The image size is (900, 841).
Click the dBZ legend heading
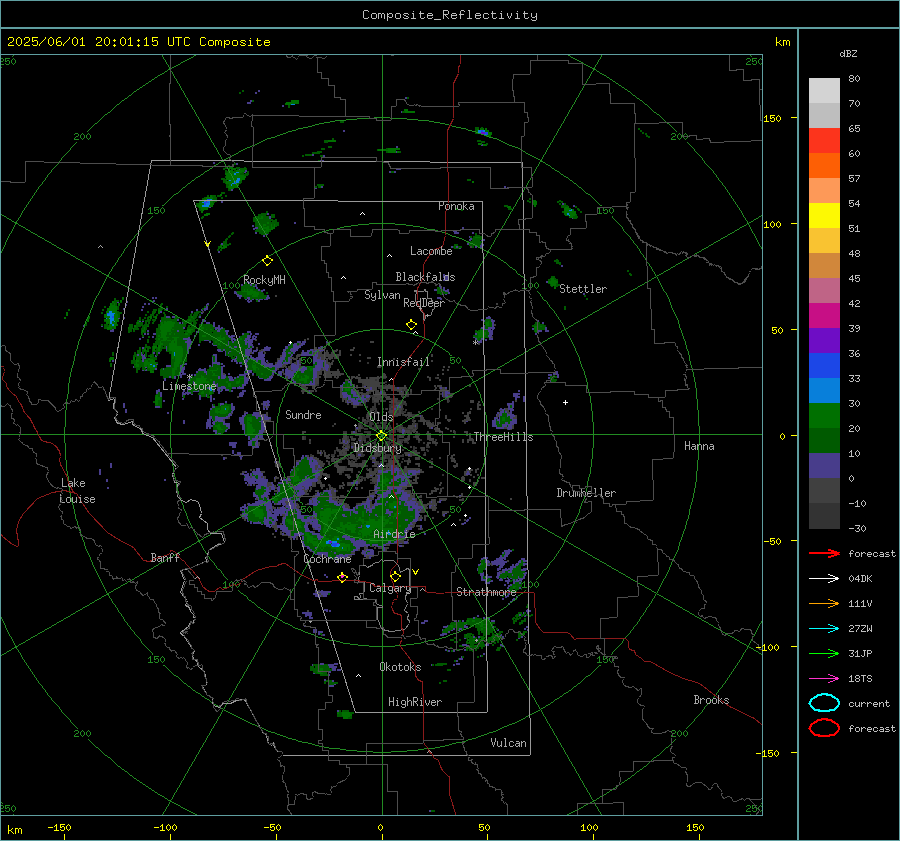tap(848, 54)
